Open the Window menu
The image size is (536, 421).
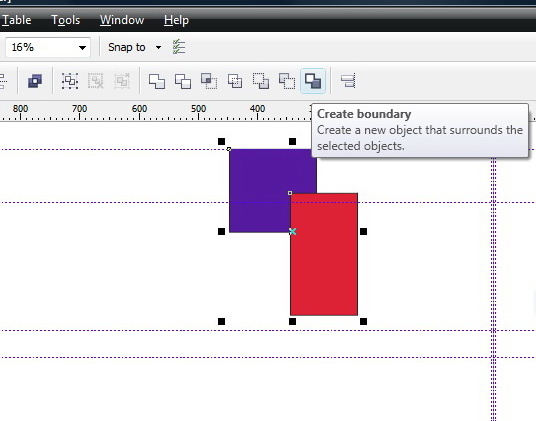point(122,20)
